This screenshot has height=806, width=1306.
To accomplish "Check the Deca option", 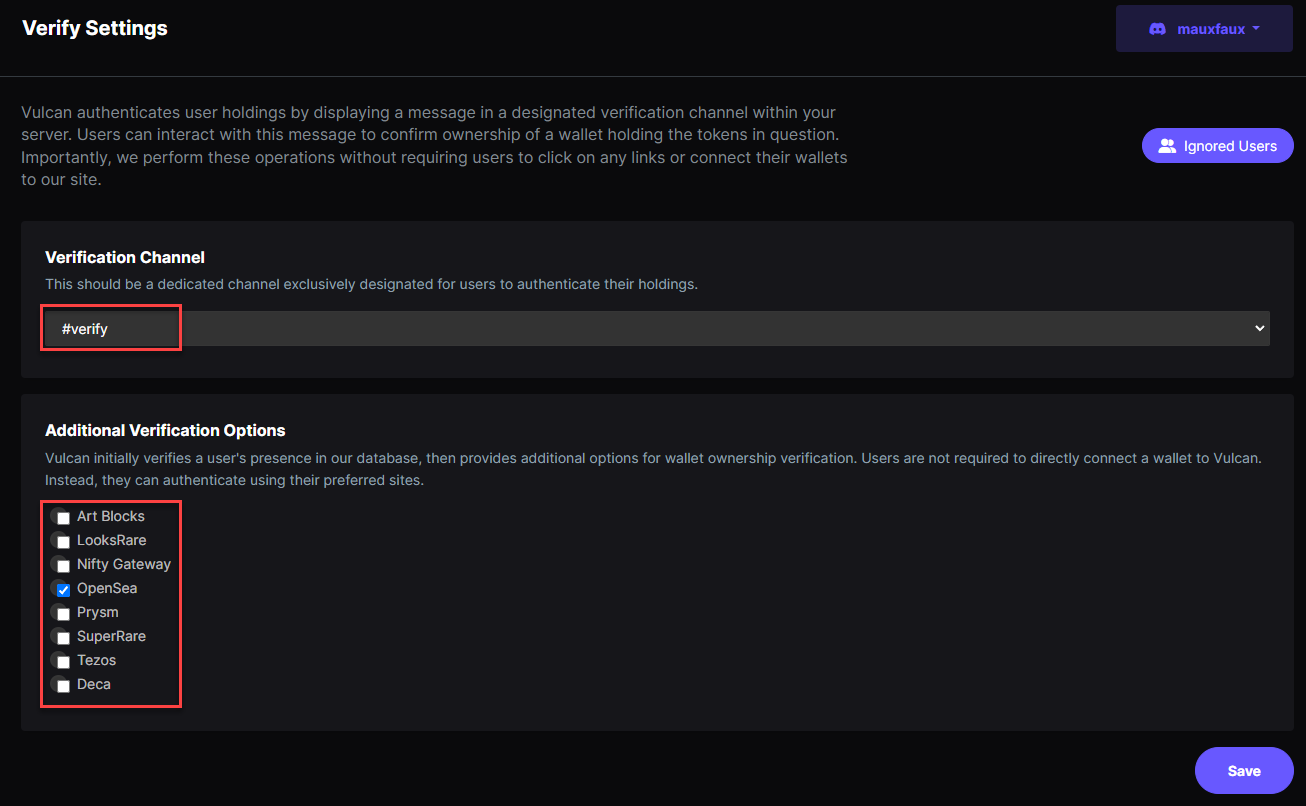I will pos(63,686).
